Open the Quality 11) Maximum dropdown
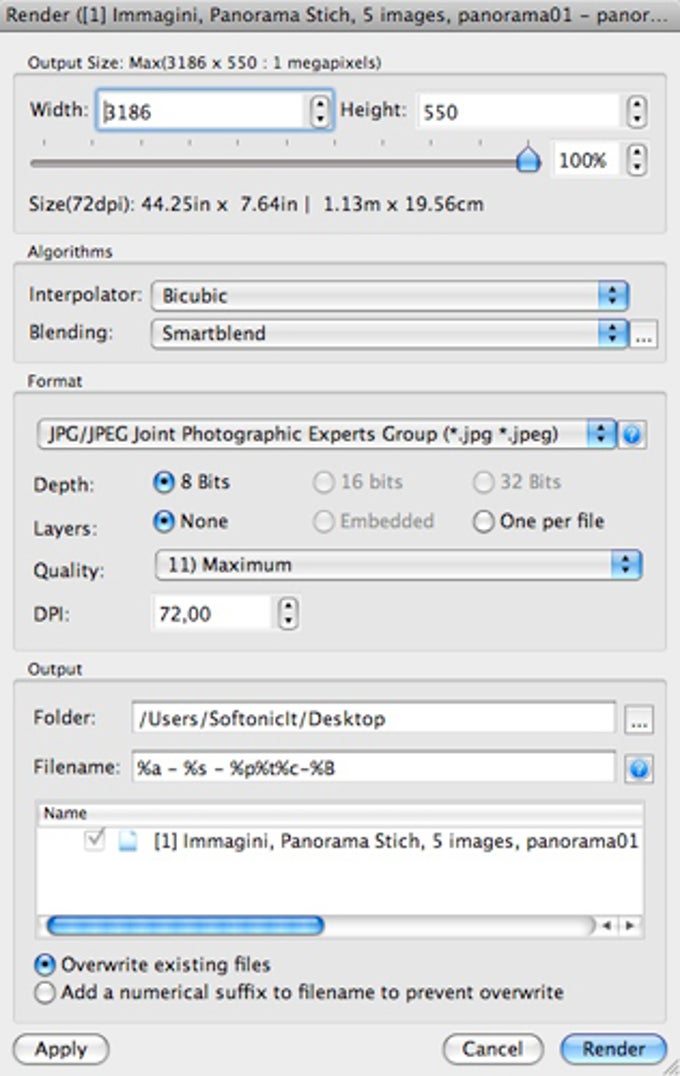The height and width of the screenshot is (1076, 680). [398, 565]
